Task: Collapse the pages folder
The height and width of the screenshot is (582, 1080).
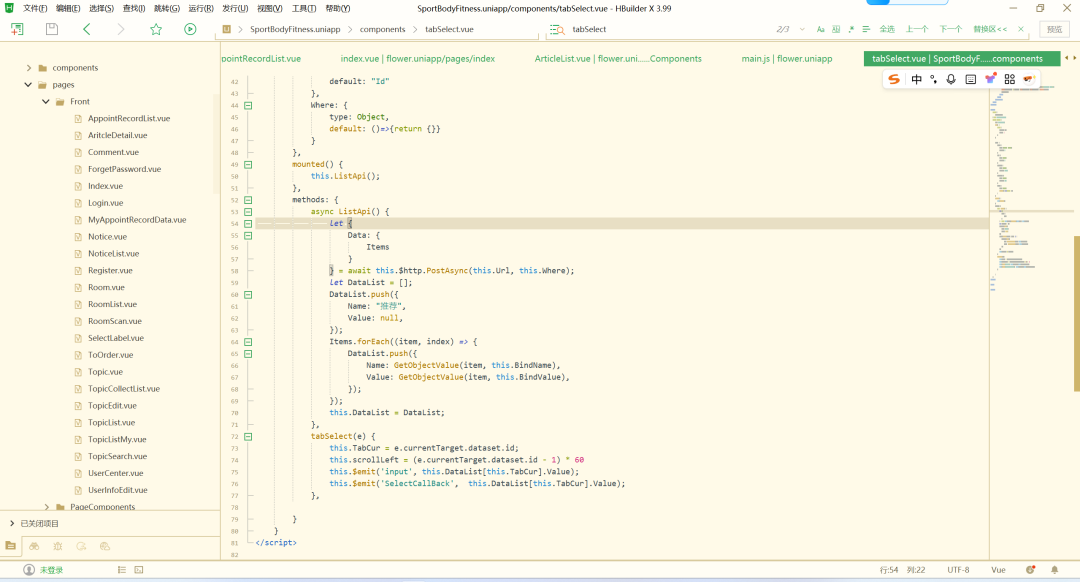Action: [28, 85]
